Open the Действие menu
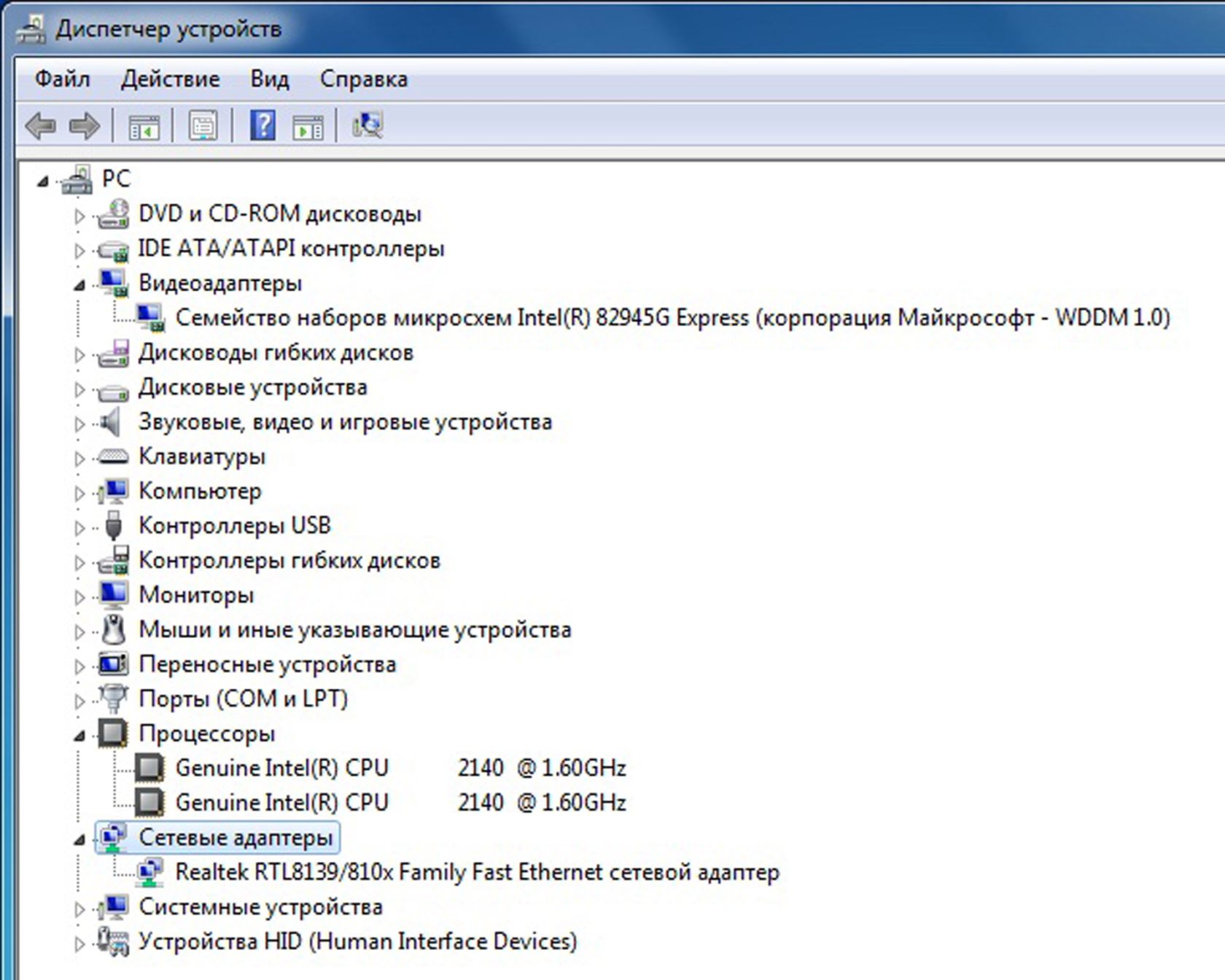 [x=170, y=79]
